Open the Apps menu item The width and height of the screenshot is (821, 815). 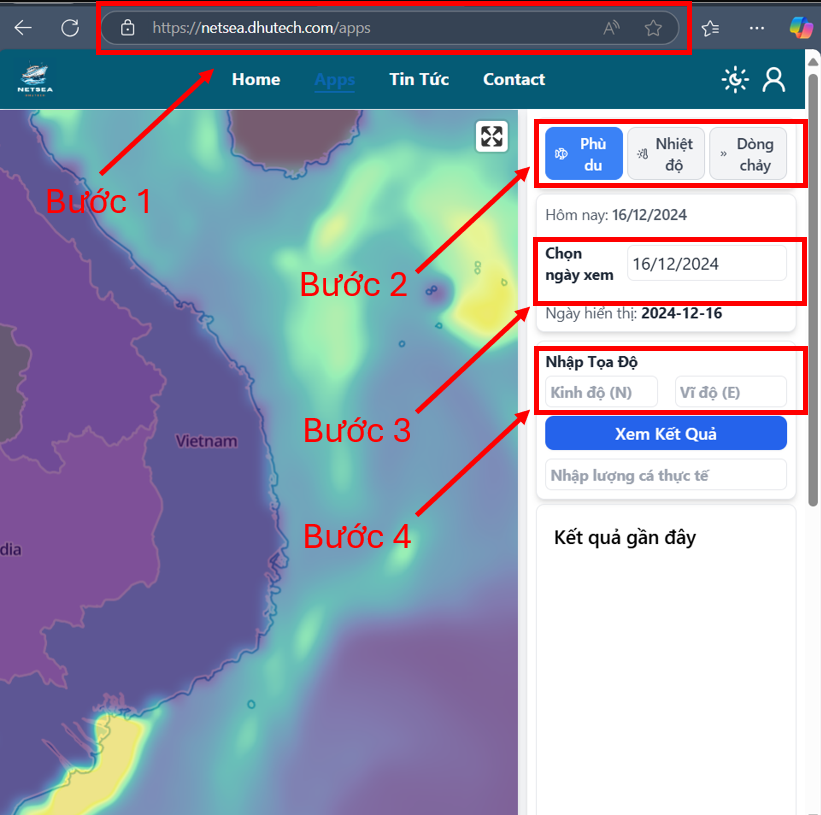tap(335, 80)
